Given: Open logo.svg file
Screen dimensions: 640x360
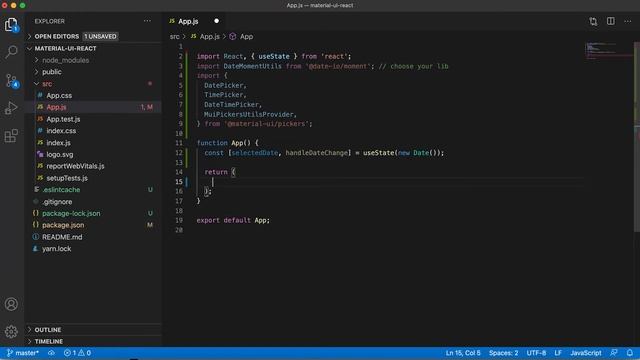Looking at the screenshot, I should (x=94, y=155).
